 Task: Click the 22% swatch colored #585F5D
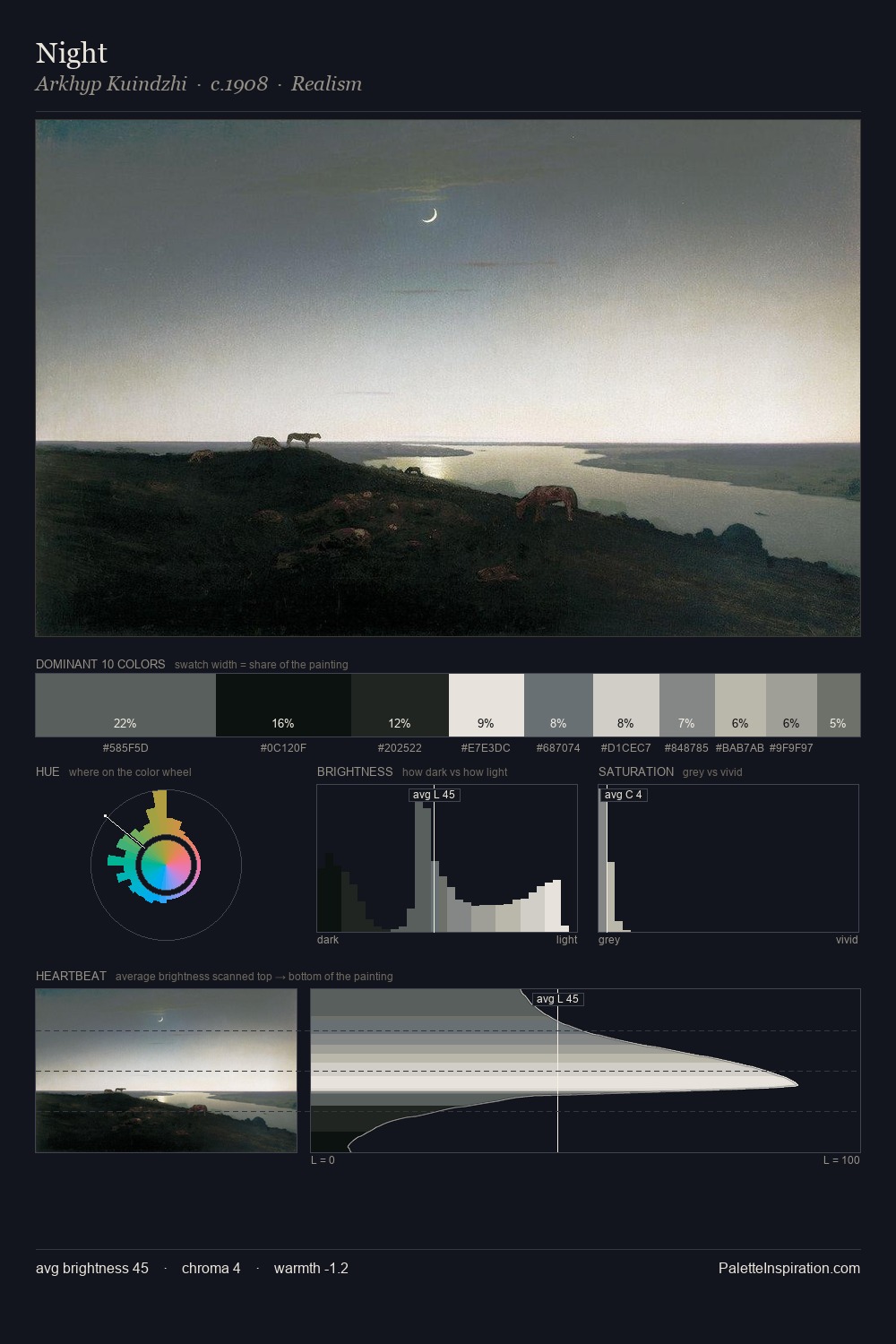(125, 705)
